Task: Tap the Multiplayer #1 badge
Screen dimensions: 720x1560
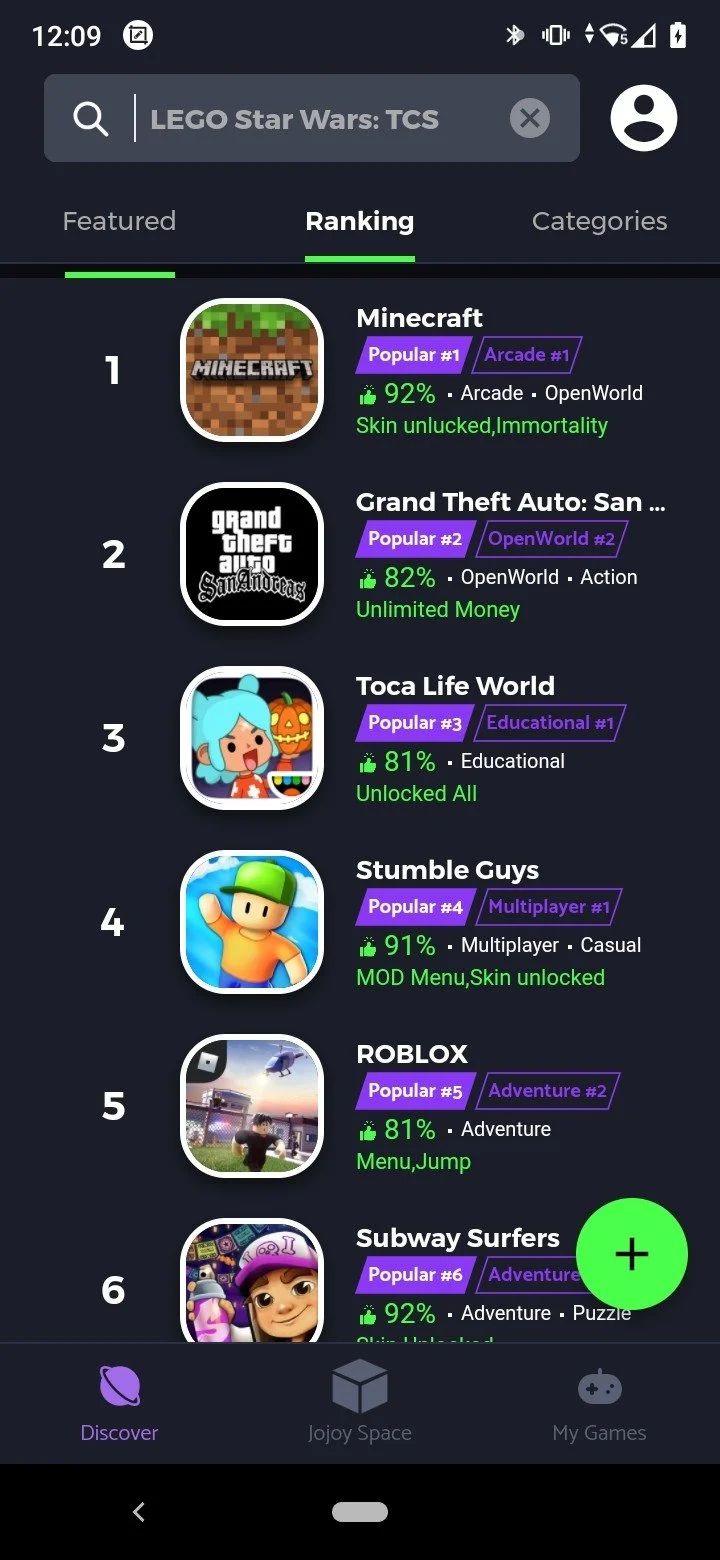Action: (x=548, y=907)
